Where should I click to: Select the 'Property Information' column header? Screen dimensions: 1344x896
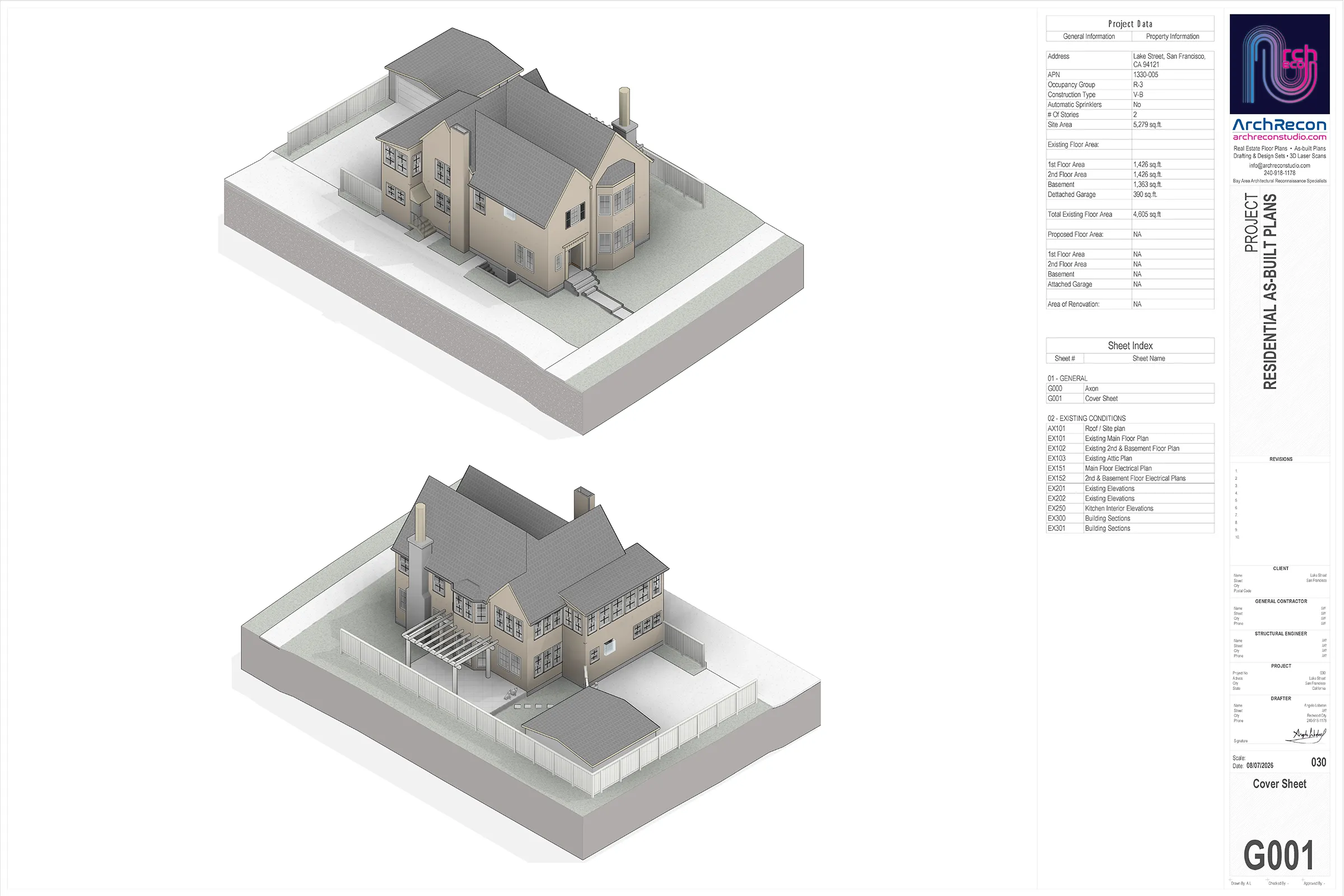click(x=1173, y=36)
